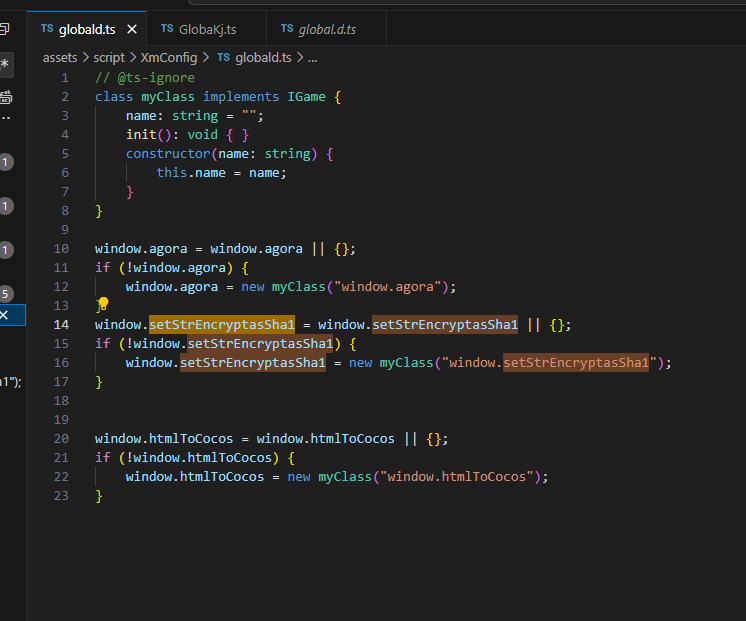Screen dimensions: 746x621
Task: Select line number 1 in the gutter
Action: point(65,78)
